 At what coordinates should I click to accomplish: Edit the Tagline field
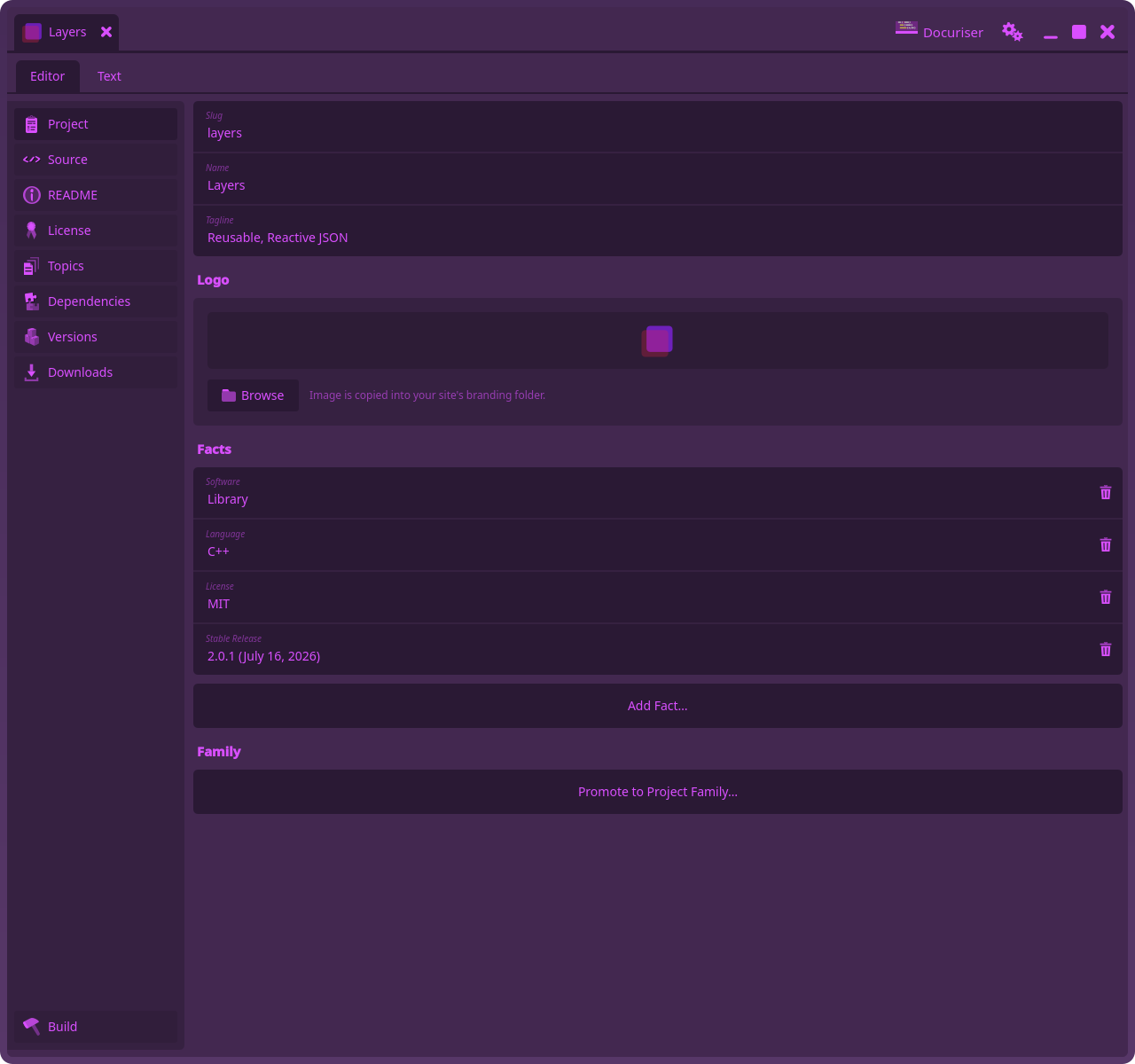pos(658,231)
